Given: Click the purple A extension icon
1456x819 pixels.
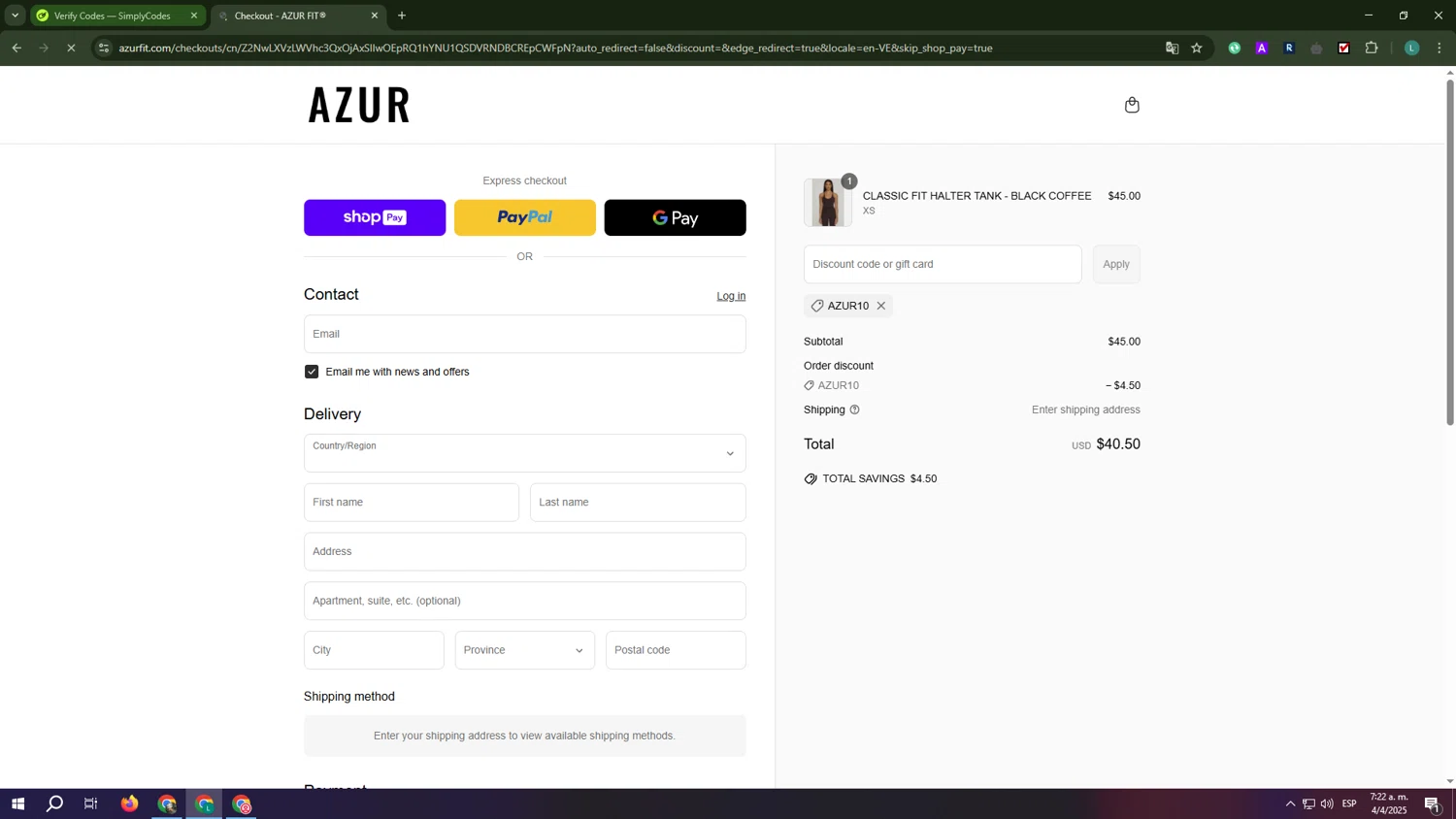Looking at the screenshot, I should [1262, 48].
